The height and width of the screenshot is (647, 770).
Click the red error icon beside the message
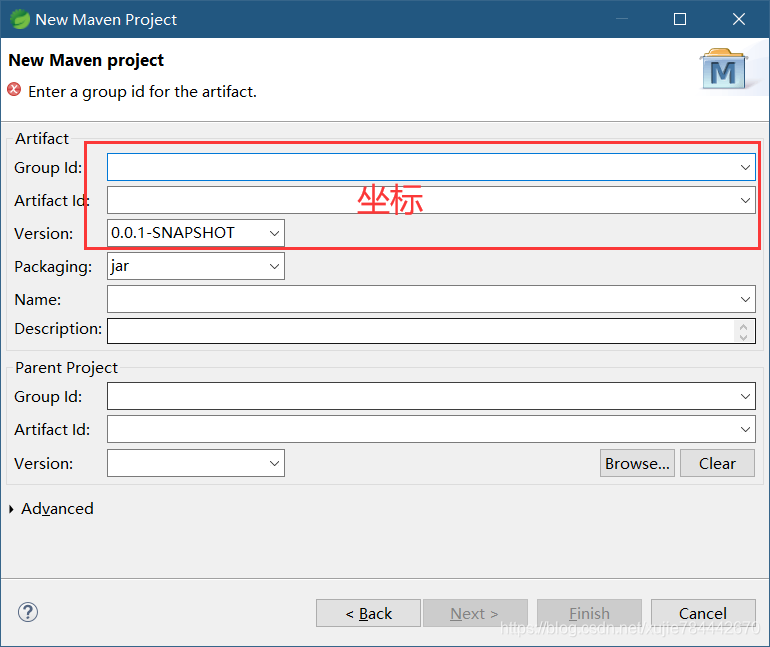[14, 90]
